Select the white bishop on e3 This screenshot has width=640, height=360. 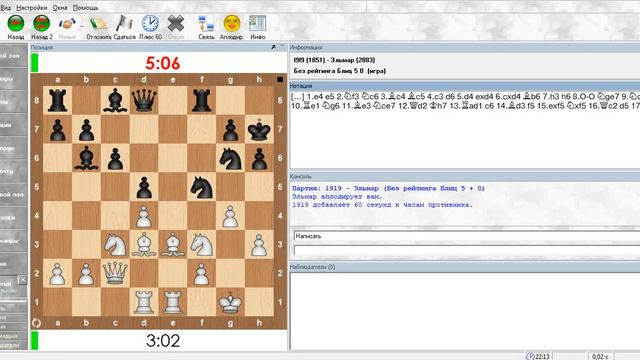(173, 244)
